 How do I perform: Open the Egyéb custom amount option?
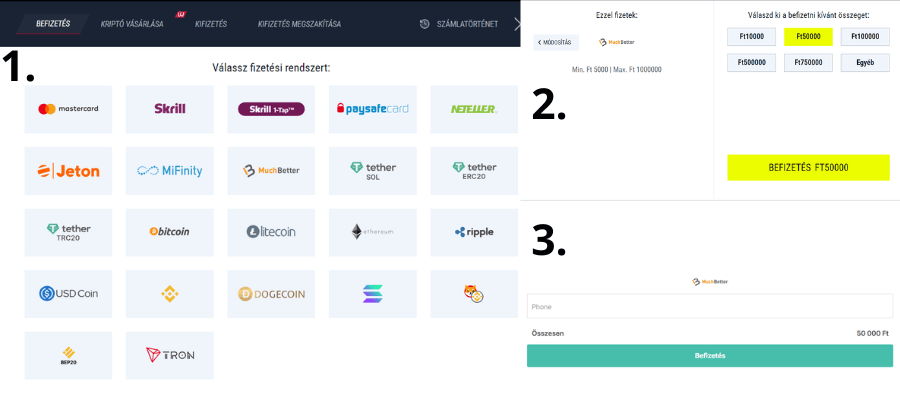tap(865, 62)
